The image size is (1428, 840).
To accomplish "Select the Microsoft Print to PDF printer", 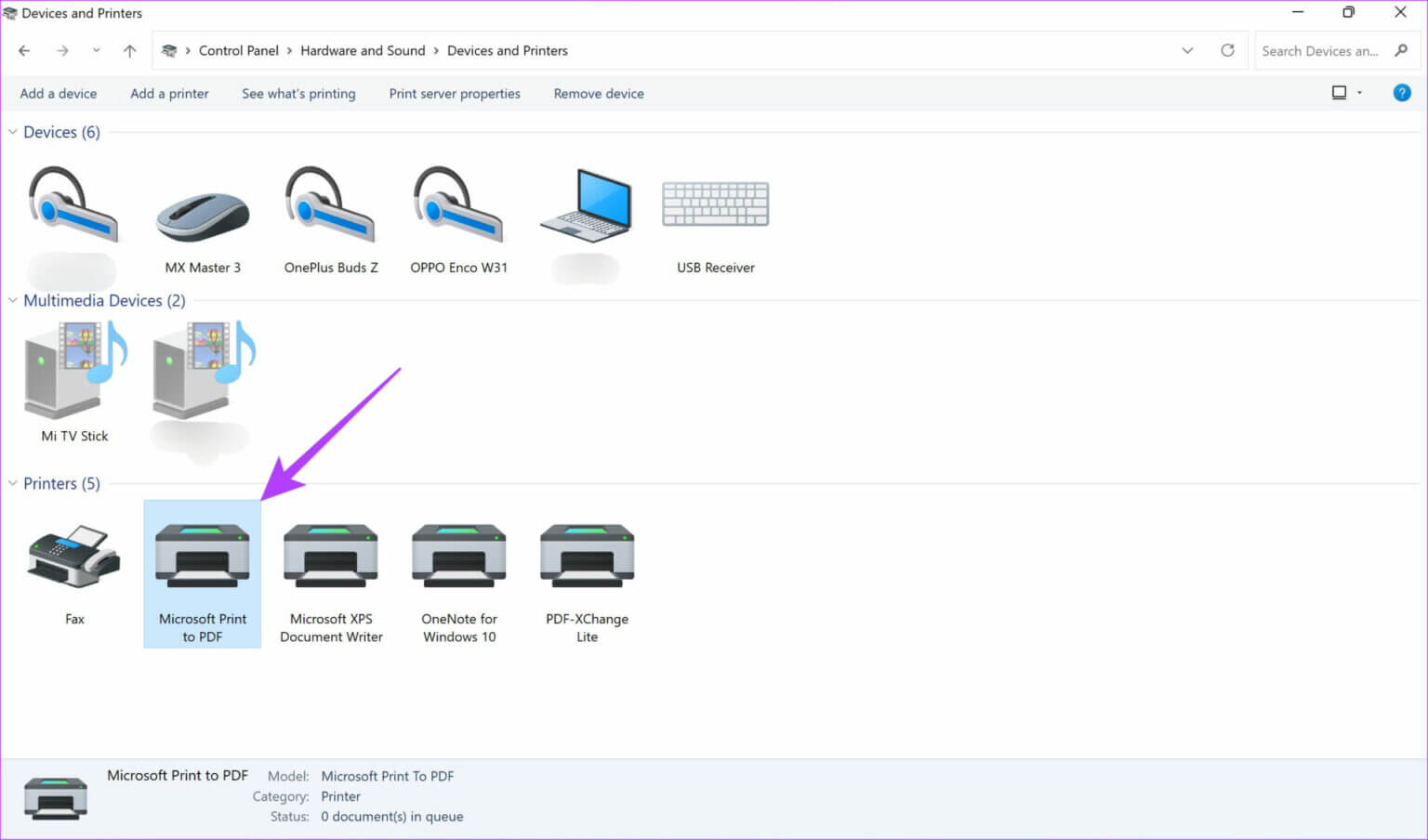I will [203, 574].
